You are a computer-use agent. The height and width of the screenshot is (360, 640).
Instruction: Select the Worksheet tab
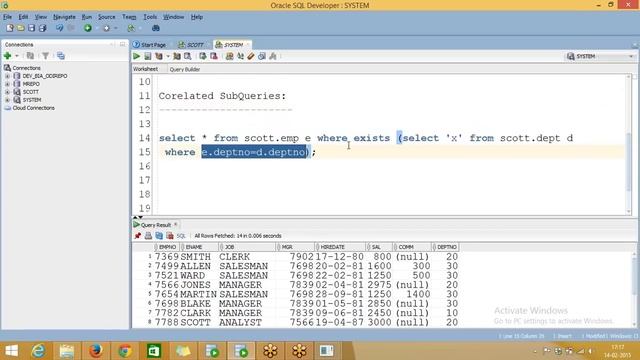tap(145, 69)
